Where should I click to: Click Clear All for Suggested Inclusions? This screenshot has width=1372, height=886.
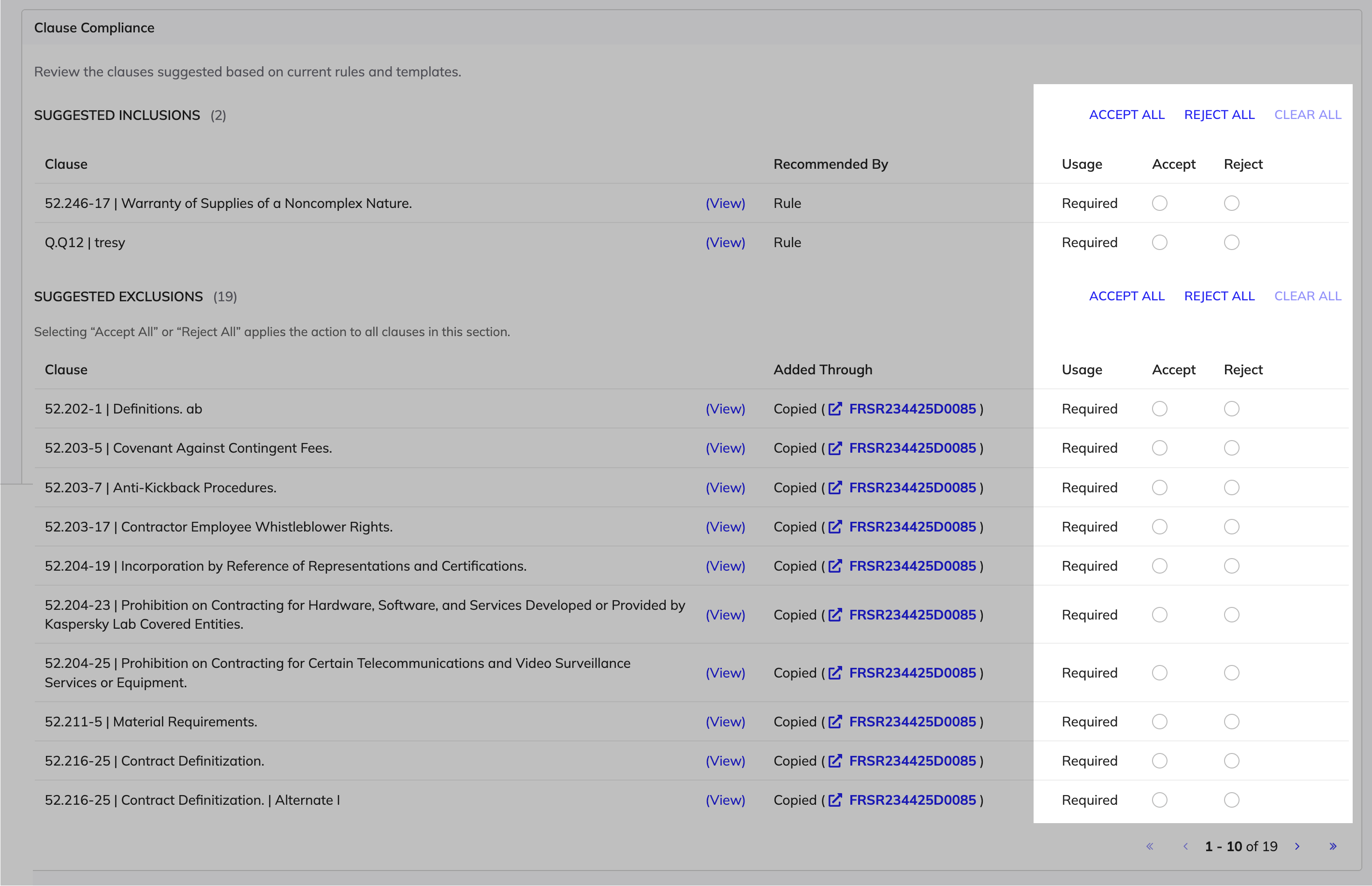(x=1308, y=115)
